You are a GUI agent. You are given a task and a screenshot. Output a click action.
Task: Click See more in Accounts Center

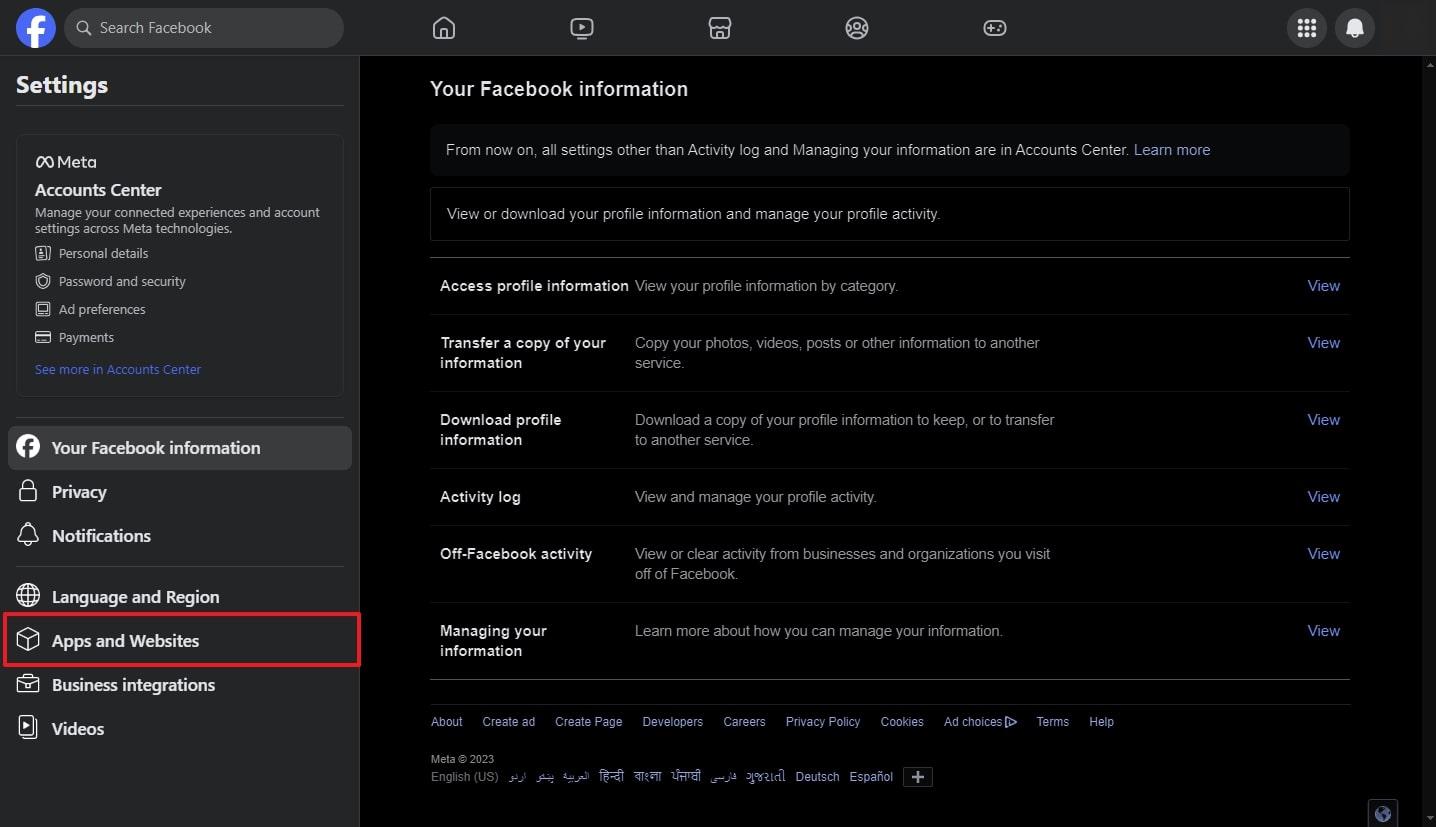tap(117, 368)
